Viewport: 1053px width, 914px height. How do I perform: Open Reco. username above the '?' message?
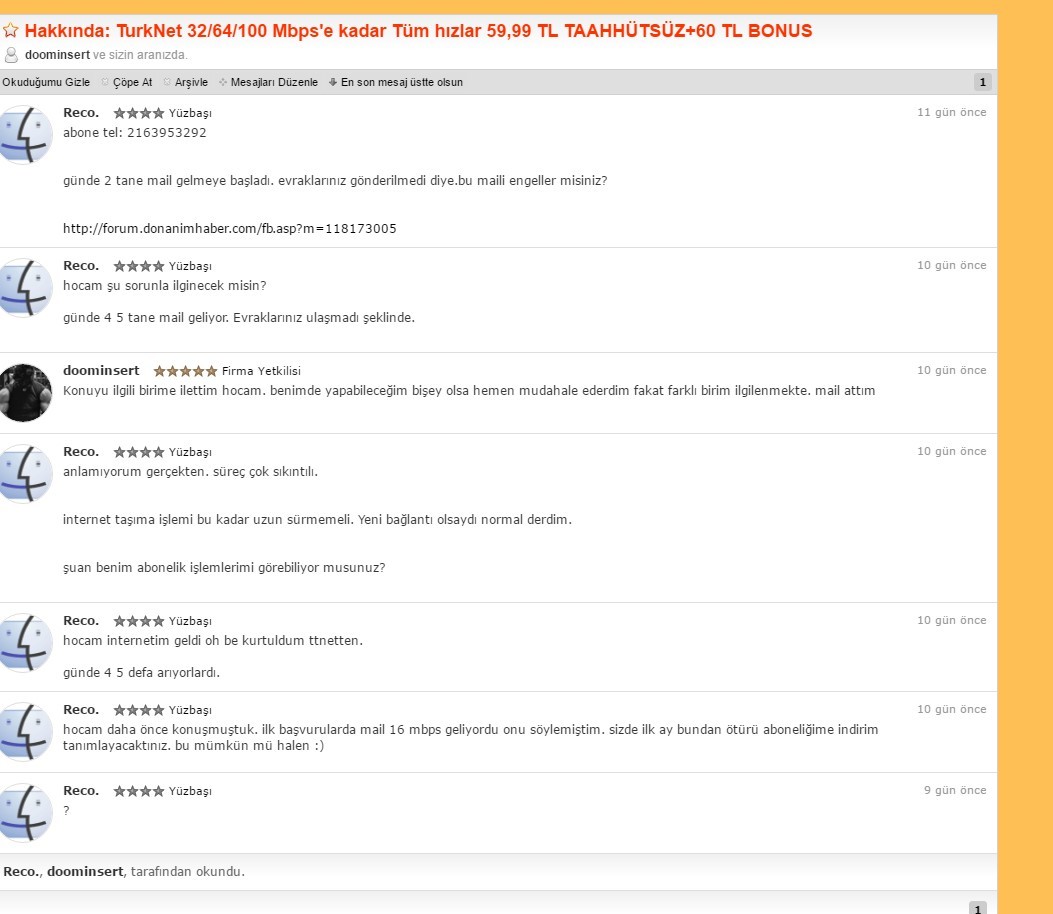(x=81, y=791)
